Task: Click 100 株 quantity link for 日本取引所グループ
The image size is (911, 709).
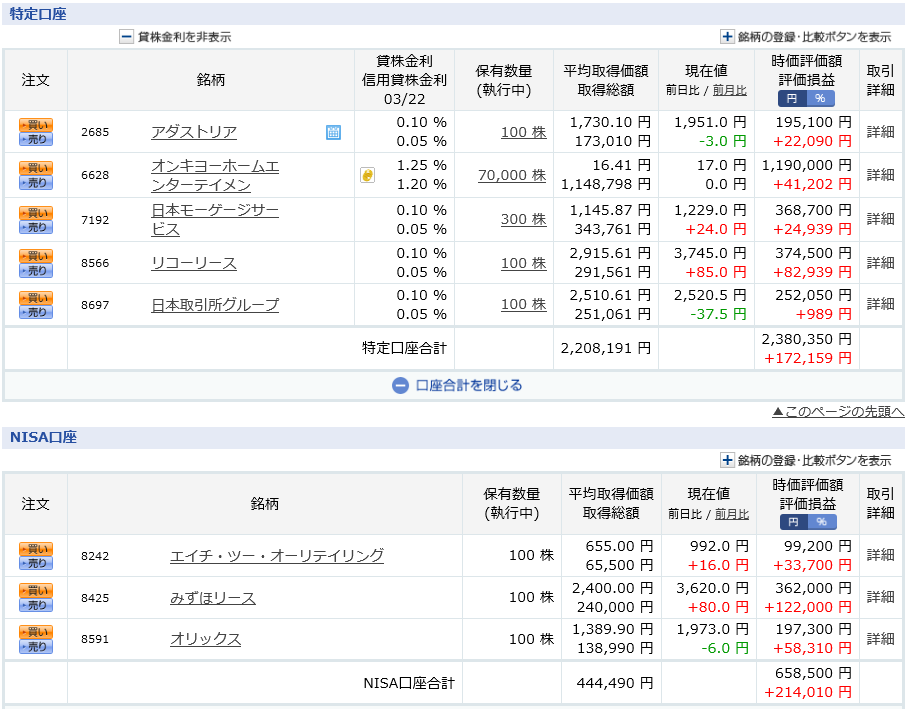Action: click(x=523, y=305)
